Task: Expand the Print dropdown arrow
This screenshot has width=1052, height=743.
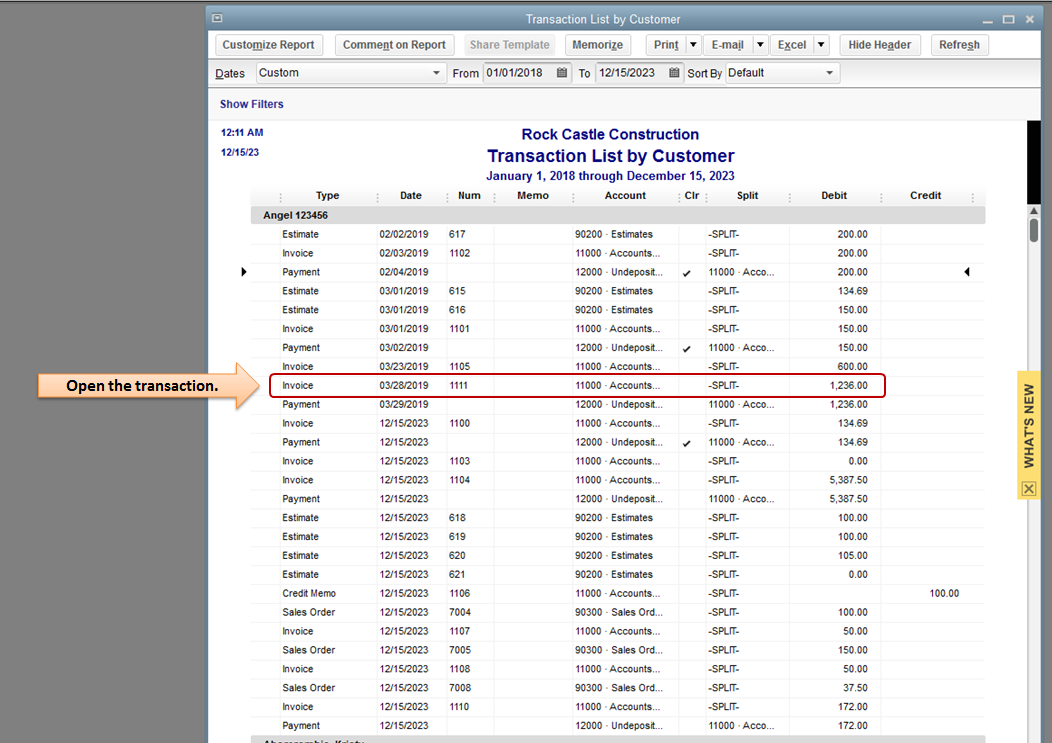Action: [693, 45]
